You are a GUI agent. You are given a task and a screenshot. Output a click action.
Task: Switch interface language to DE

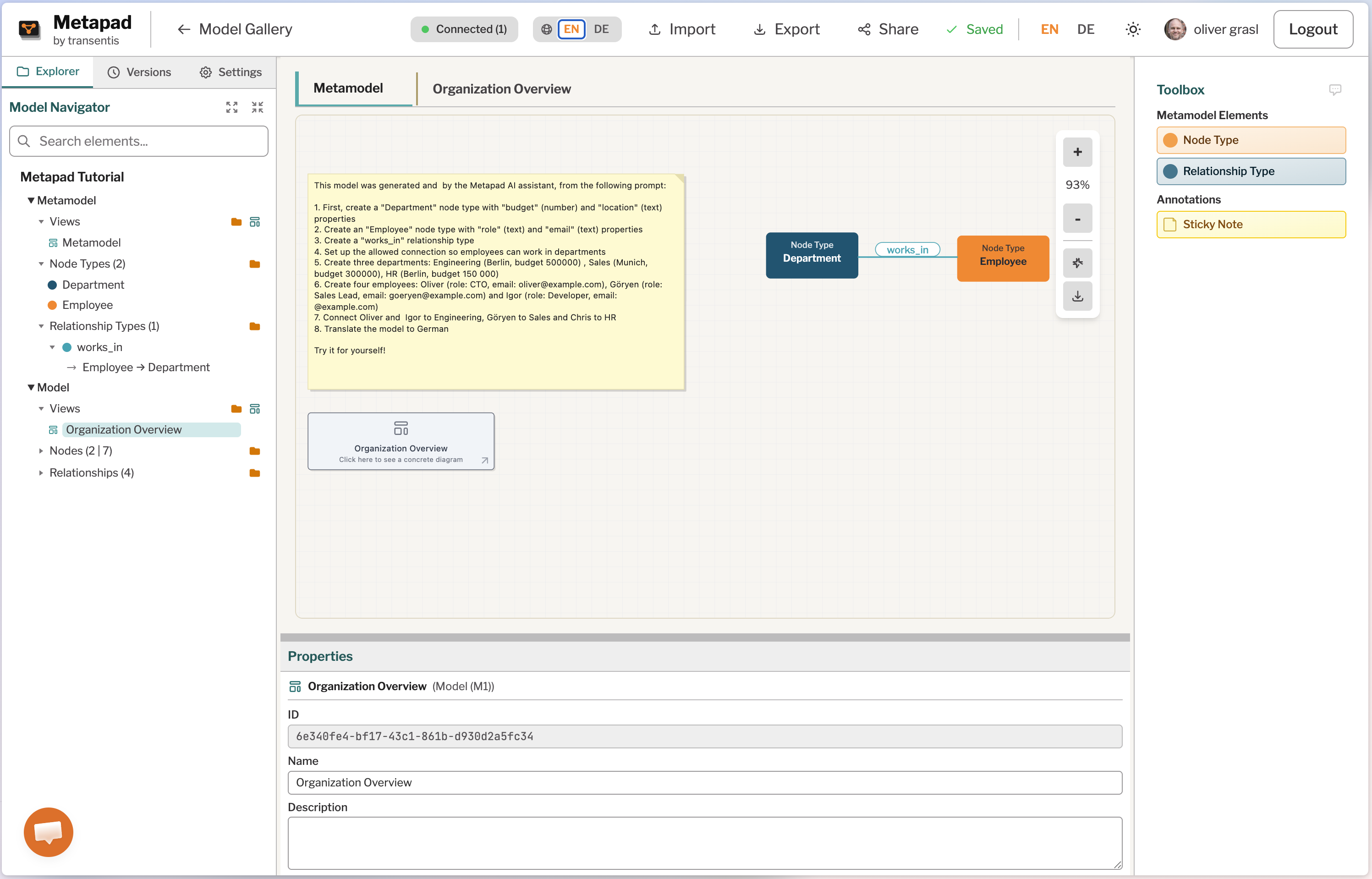coord(1086,29)
